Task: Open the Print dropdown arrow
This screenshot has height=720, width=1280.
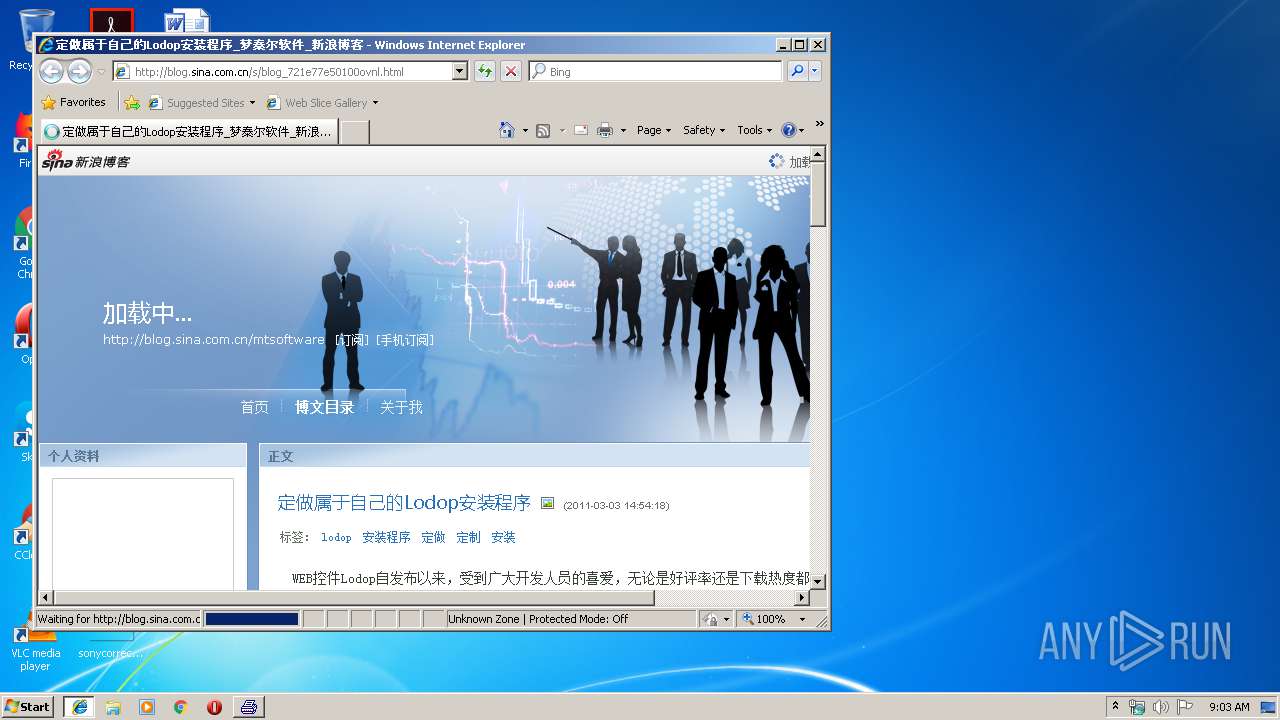Action: pyautogui.click(x=623, y=130)
